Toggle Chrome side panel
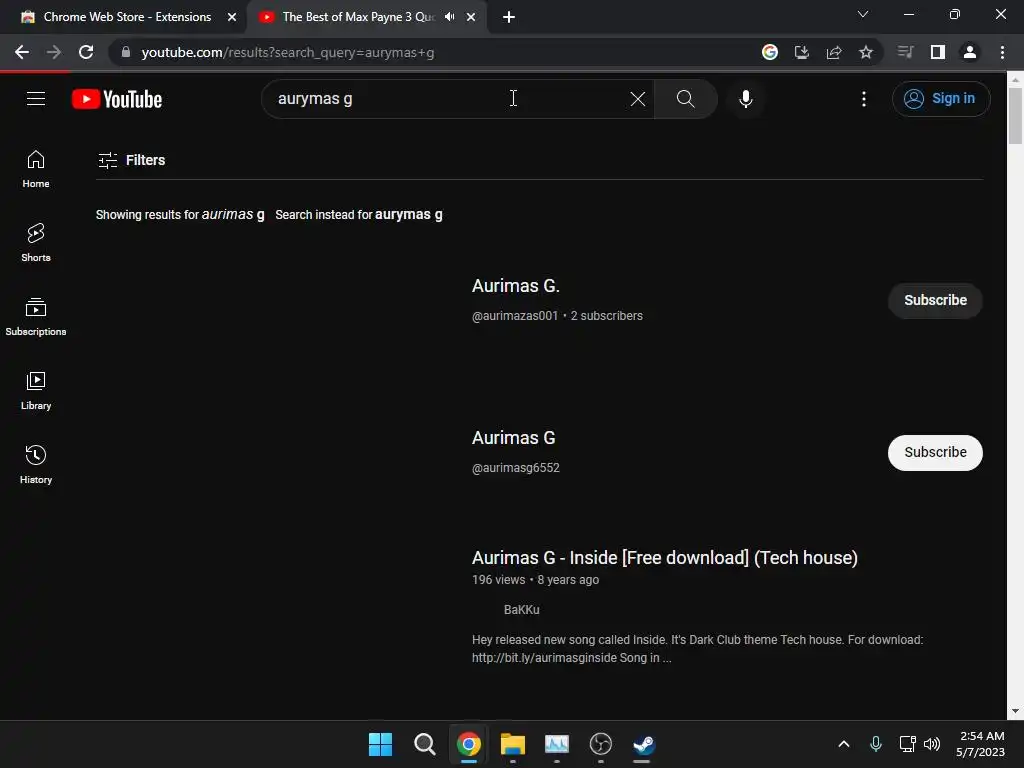1024x768 pixels. pyautogui.click(x=937, y=52)
